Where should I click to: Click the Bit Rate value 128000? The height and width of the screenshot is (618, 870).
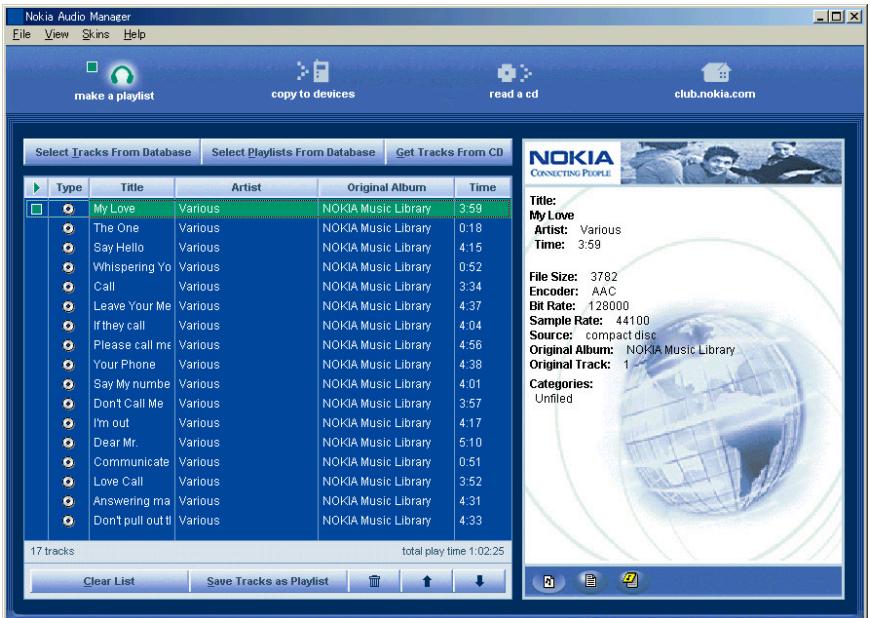coord(609,306)
